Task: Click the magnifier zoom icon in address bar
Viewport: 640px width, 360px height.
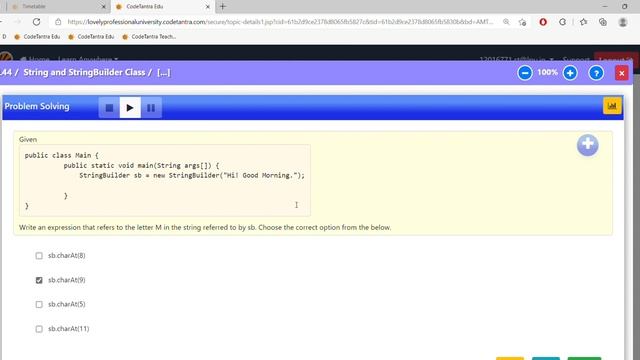Action: (x=506, y=22)
